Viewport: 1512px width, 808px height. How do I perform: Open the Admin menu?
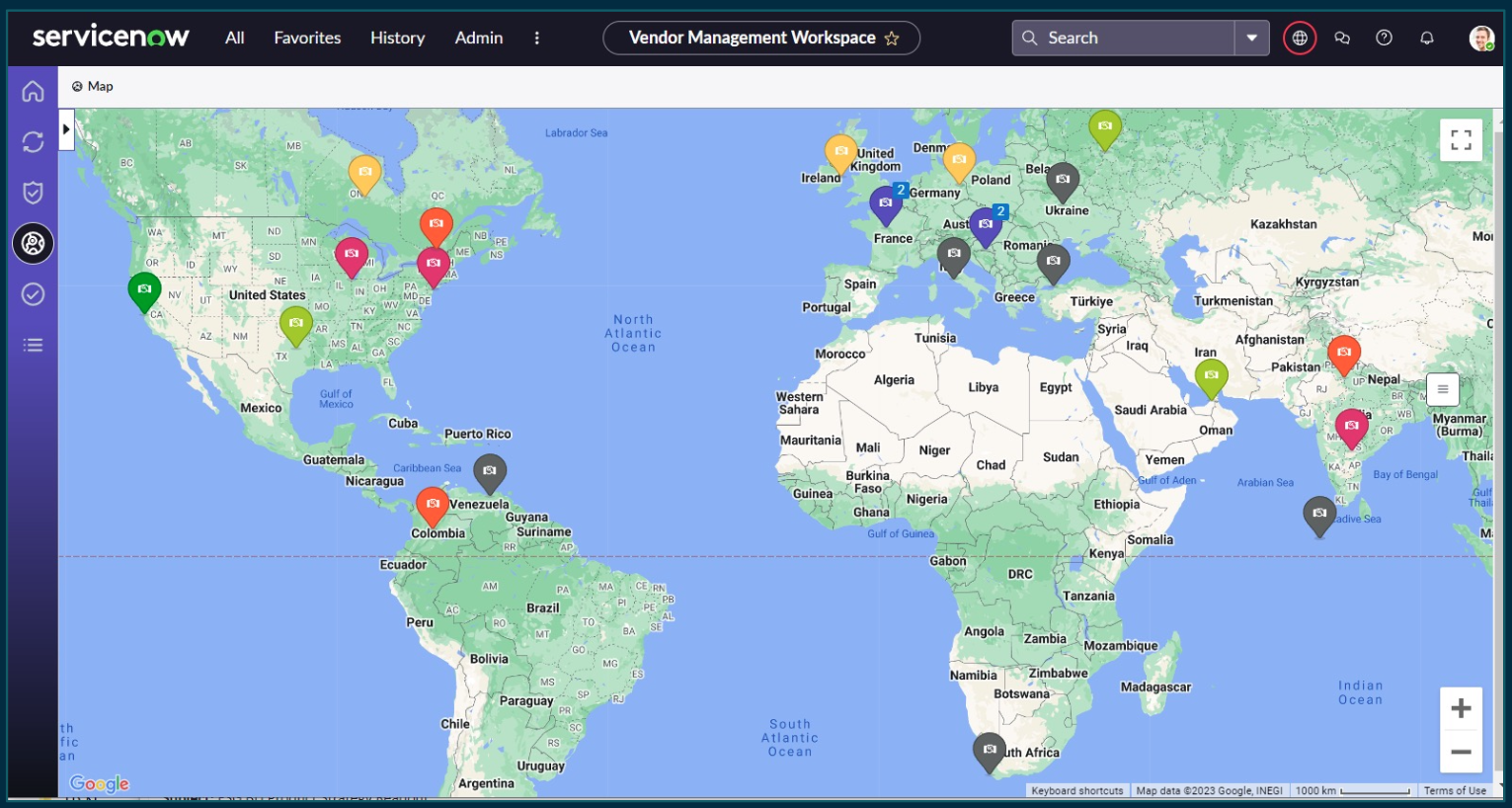pyautogui.click(x=479, y=38)
